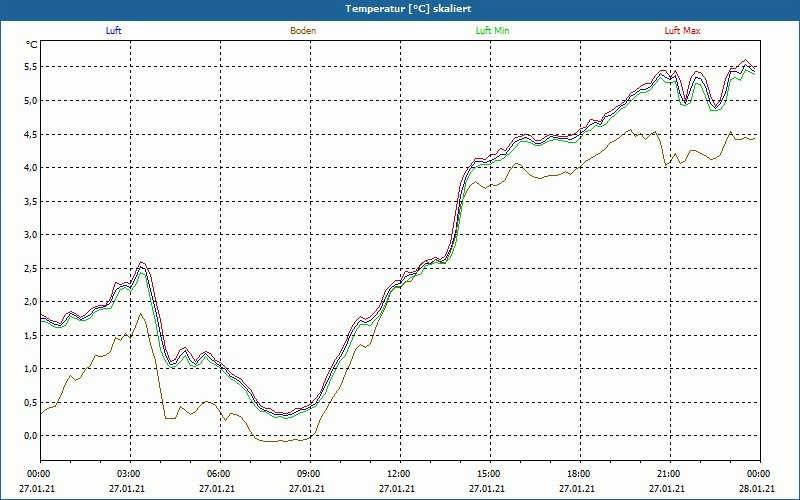Click the '06:00' time axis label
The image size is (800, 500).
pyautogui.click(x=220, y=474)
